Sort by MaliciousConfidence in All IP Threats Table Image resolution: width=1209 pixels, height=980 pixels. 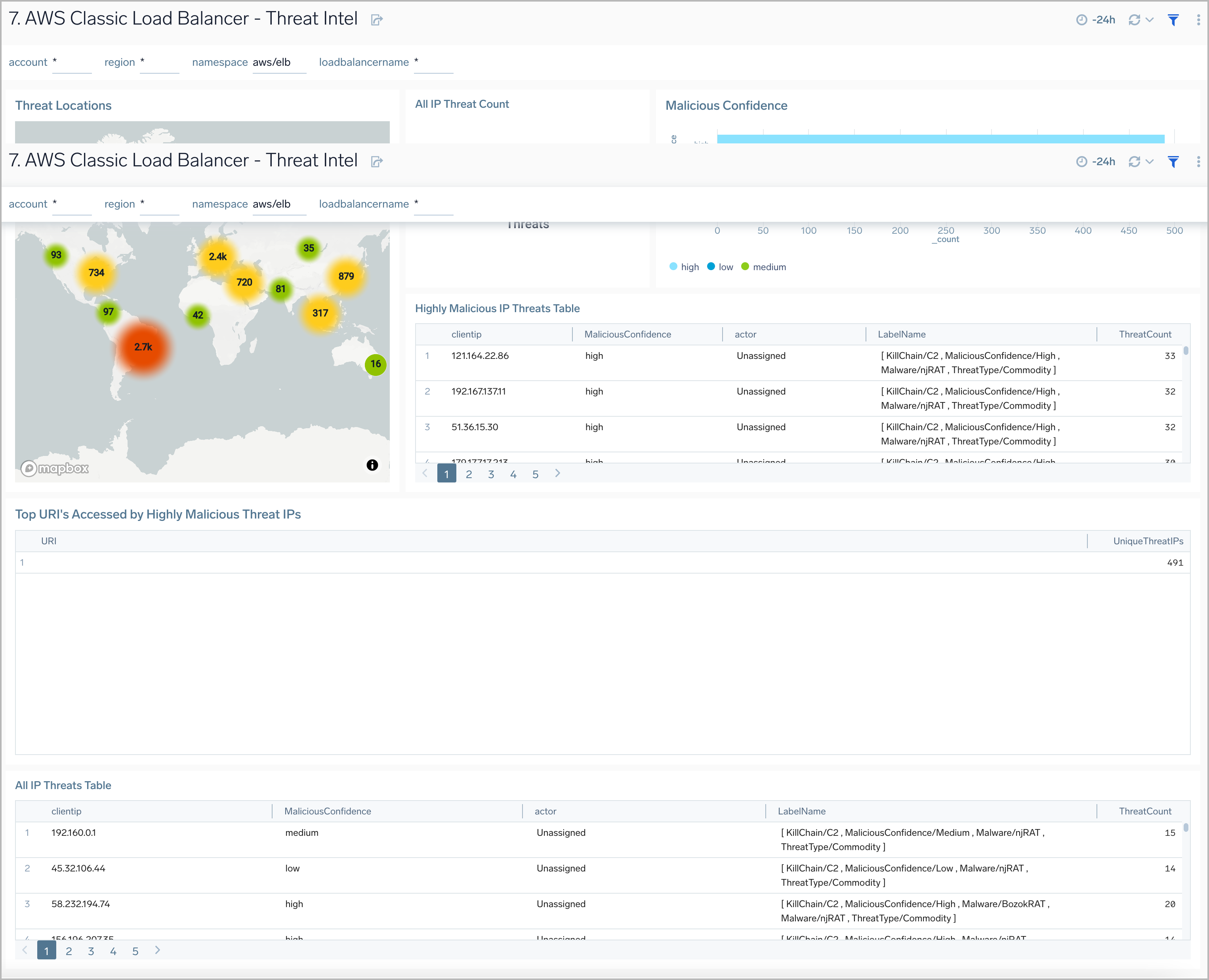[328, 811]
